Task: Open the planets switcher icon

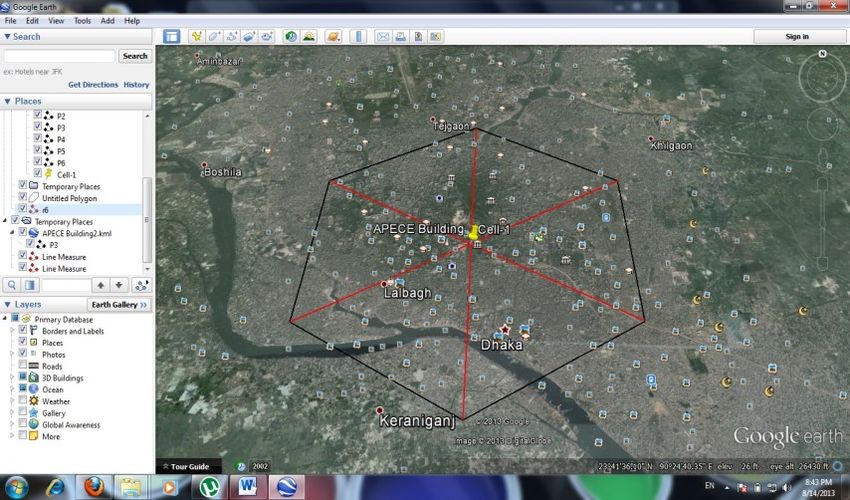Action: [x=333, y=36]
